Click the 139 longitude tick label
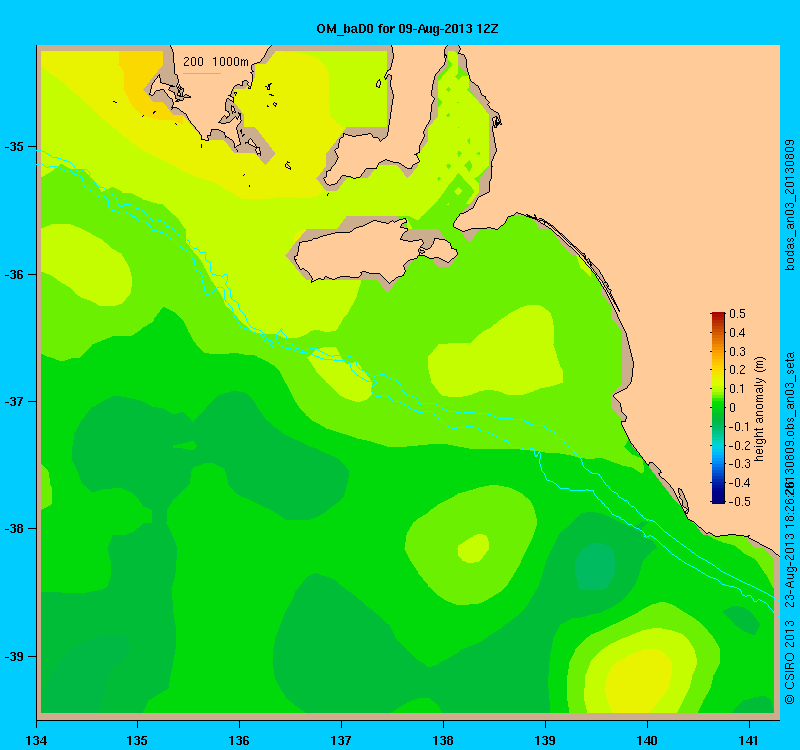800x750 pixels. pyautogui.click(x=545, y=740)
